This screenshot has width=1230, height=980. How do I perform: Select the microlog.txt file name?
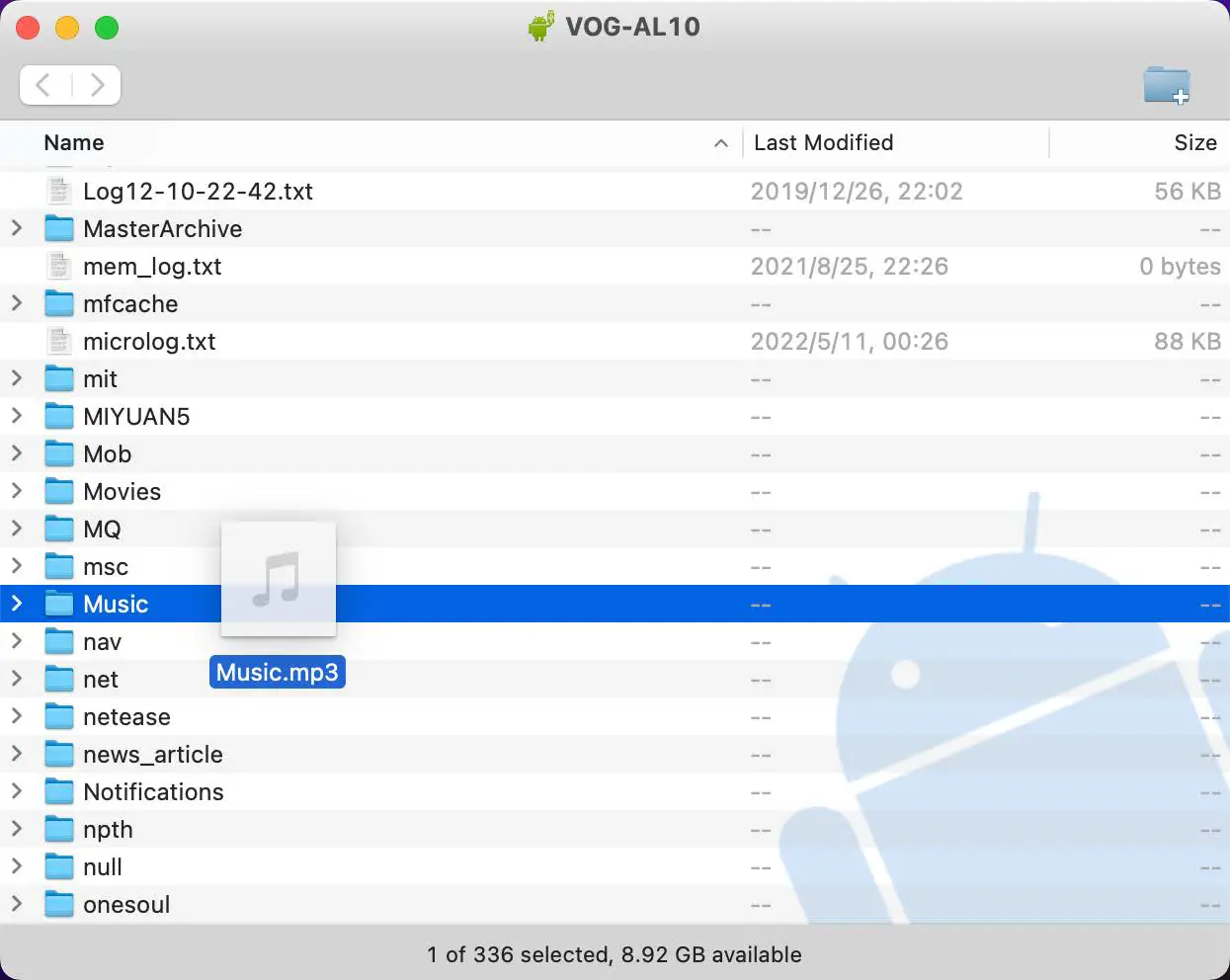tap(149, 342)
